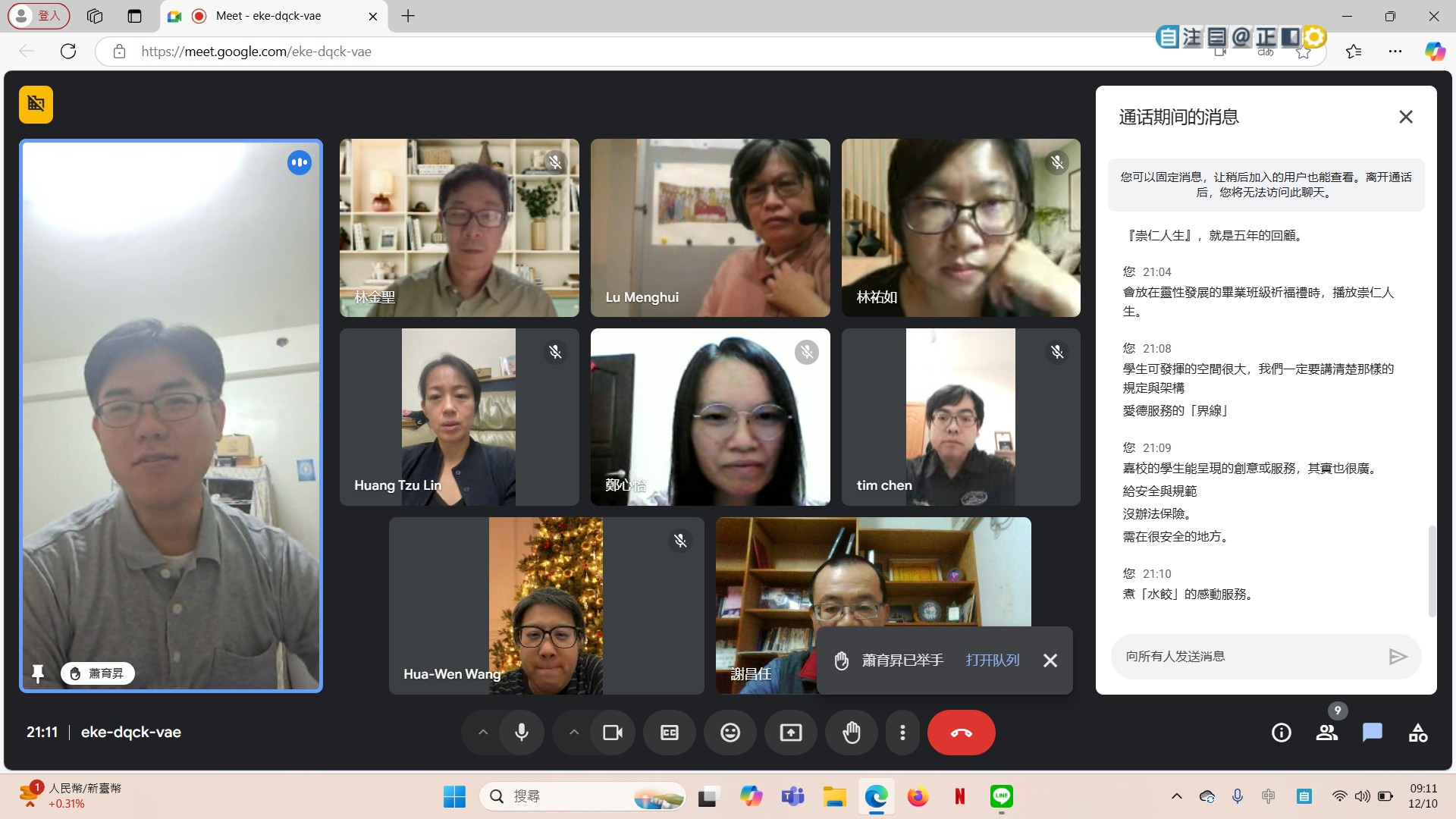Image resolution: width=1456 pixels, height=819 pixels.
Task: Open Edge settings and more menu
Action: coord(1395,52)
